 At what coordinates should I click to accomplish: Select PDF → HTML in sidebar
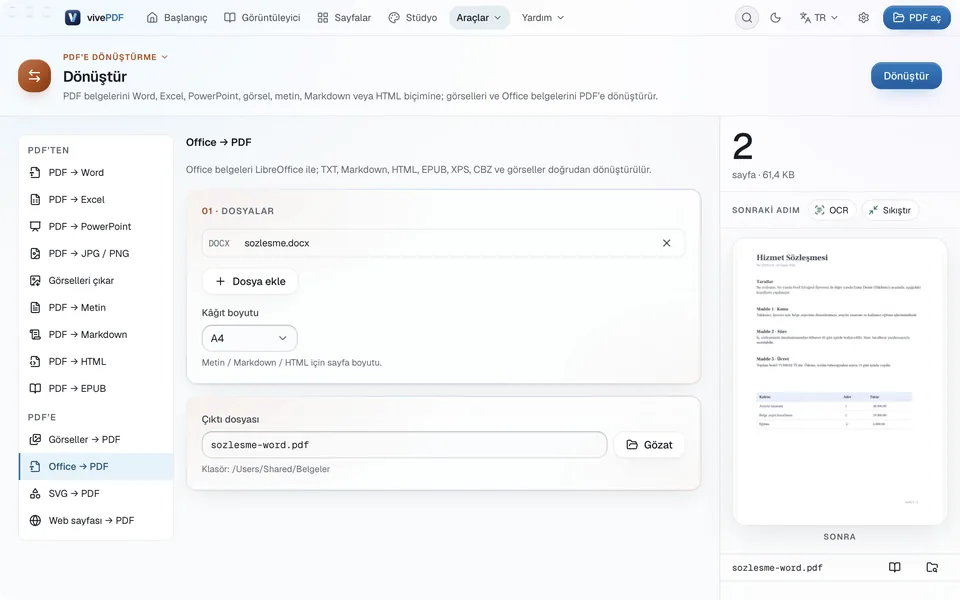pos(96,361)
